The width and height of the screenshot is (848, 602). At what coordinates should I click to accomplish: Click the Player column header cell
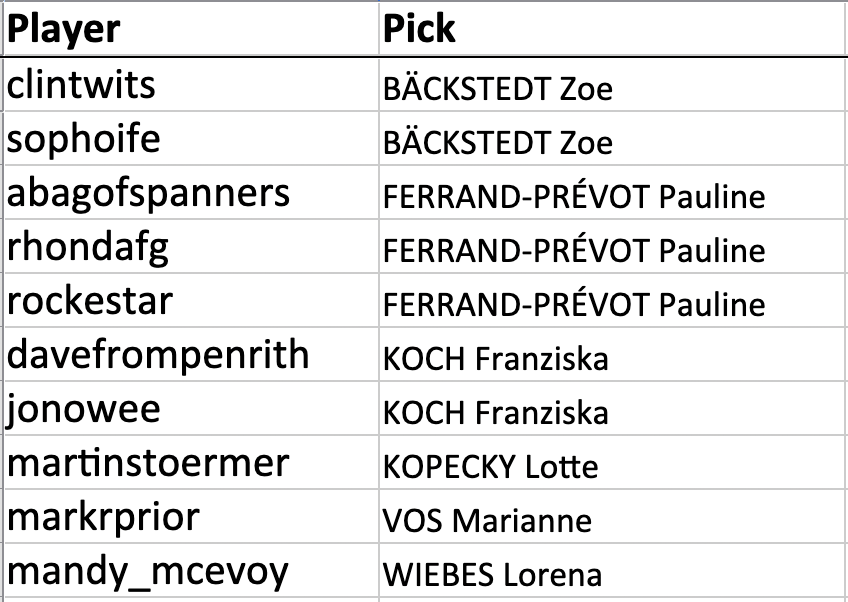190,29
